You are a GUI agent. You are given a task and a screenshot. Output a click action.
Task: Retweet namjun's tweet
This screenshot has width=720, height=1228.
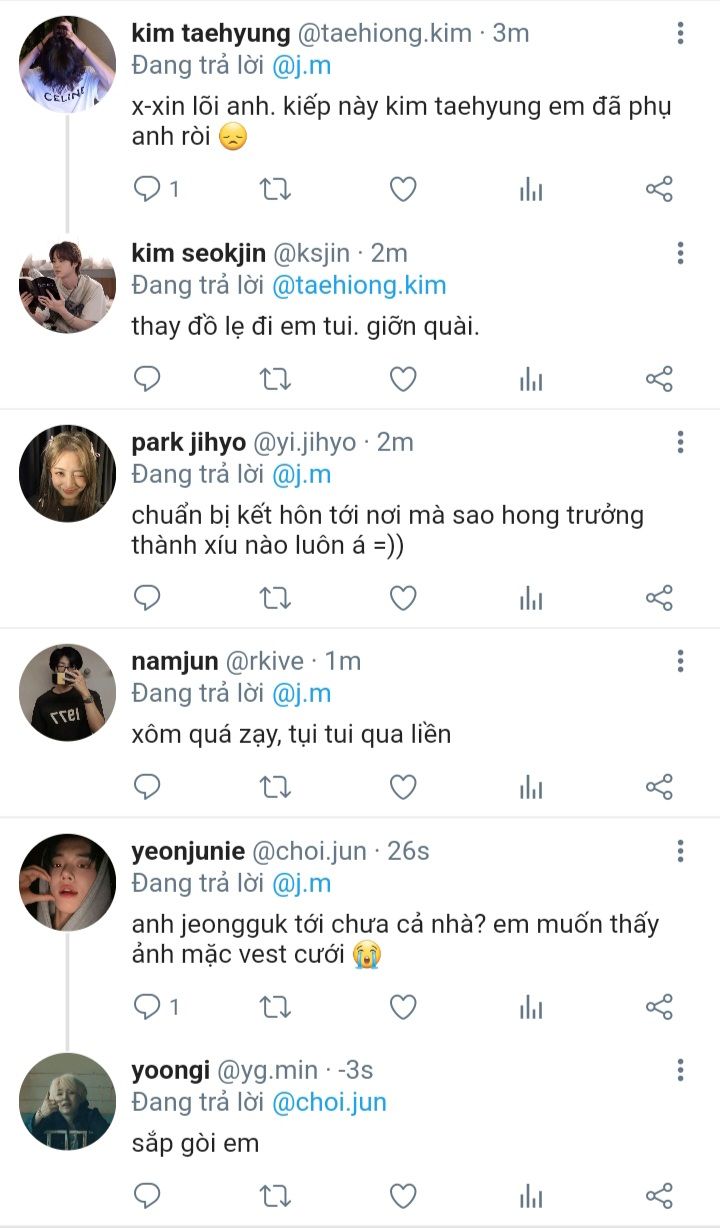(275, 788)
